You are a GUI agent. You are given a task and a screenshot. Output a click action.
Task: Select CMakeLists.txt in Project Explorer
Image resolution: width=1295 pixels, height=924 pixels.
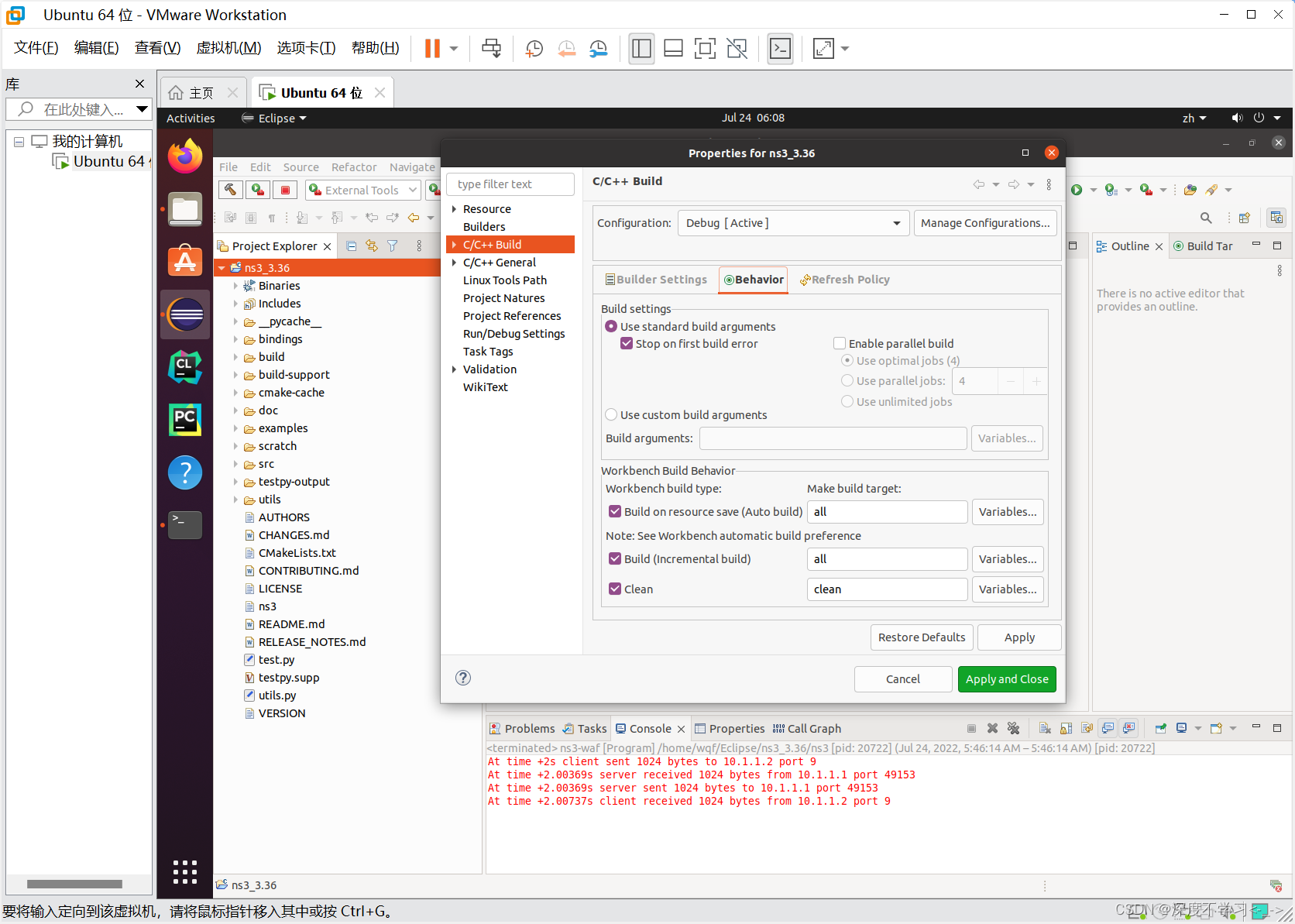coord(297,553)
